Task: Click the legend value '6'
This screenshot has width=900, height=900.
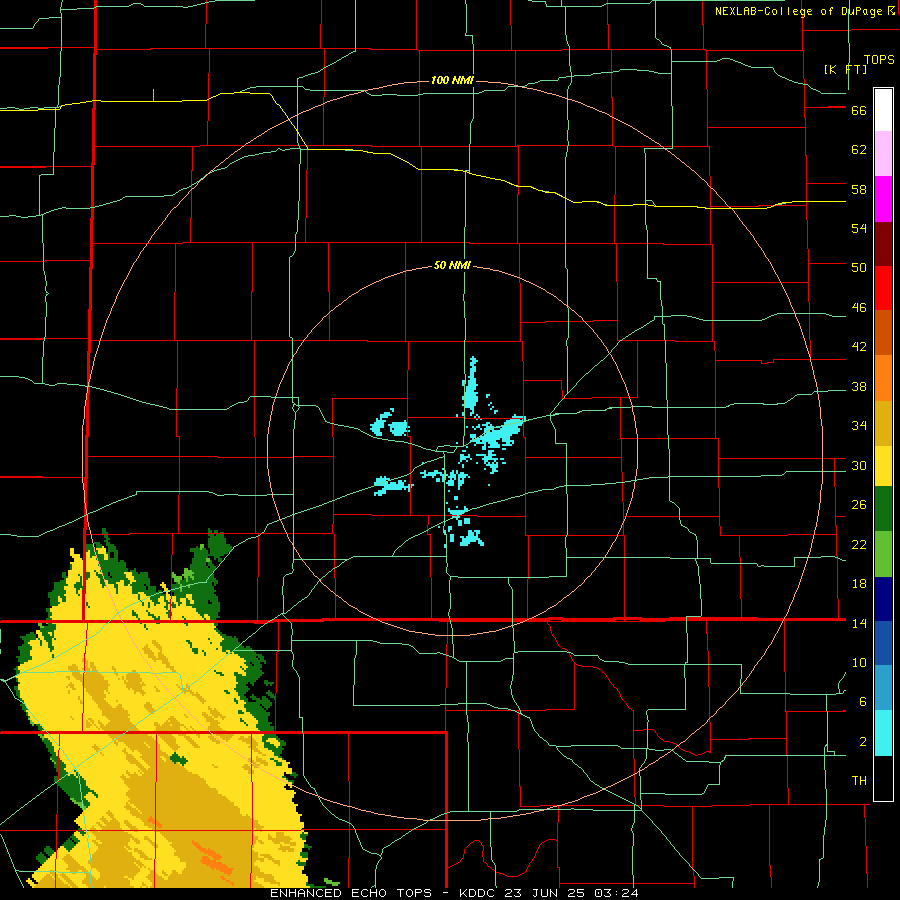Action: [863, 702]
